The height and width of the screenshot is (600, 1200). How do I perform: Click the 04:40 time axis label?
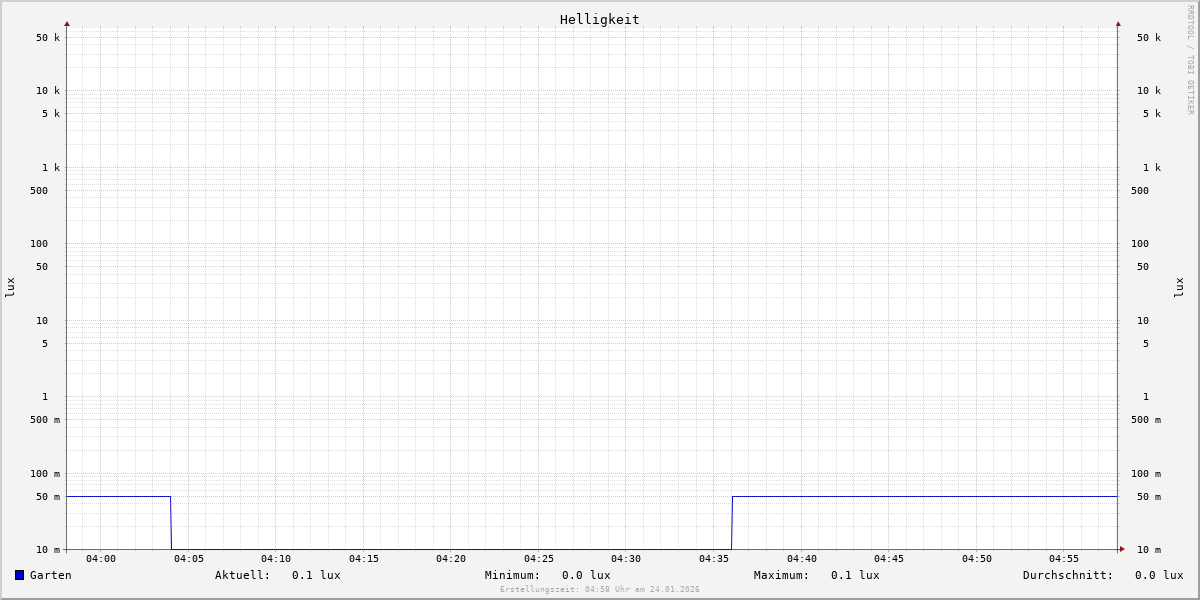[802, 559]
